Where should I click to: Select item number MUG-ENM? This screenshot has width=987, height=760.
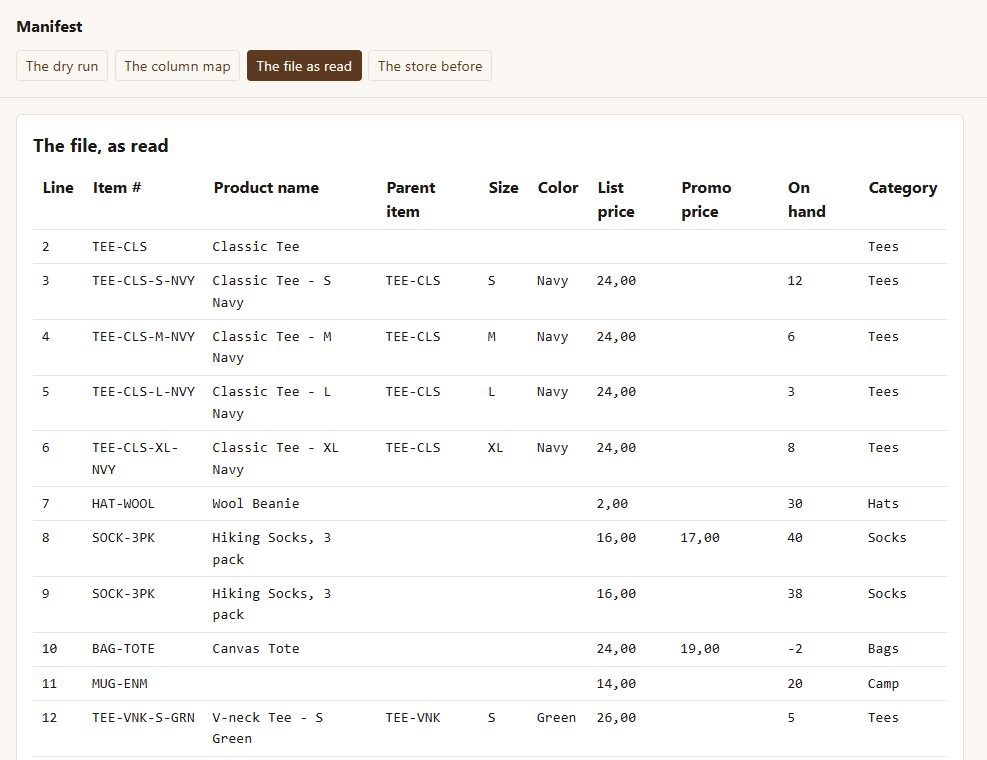[120, 684]
